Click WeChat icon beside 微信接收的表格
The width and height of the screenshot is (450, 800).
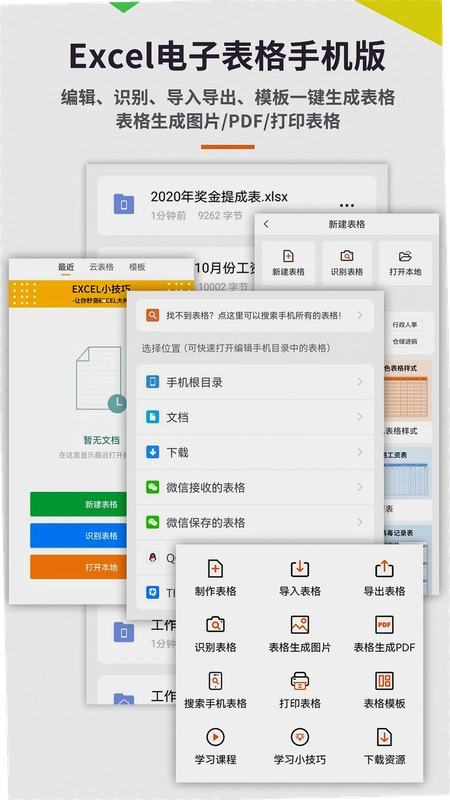tap(152, 487)
